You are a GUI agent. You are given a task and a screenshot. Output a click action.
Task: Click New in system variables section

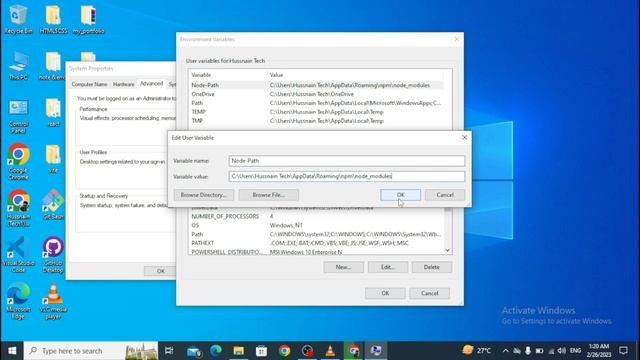pyautogui.click(x=343, y=267)
